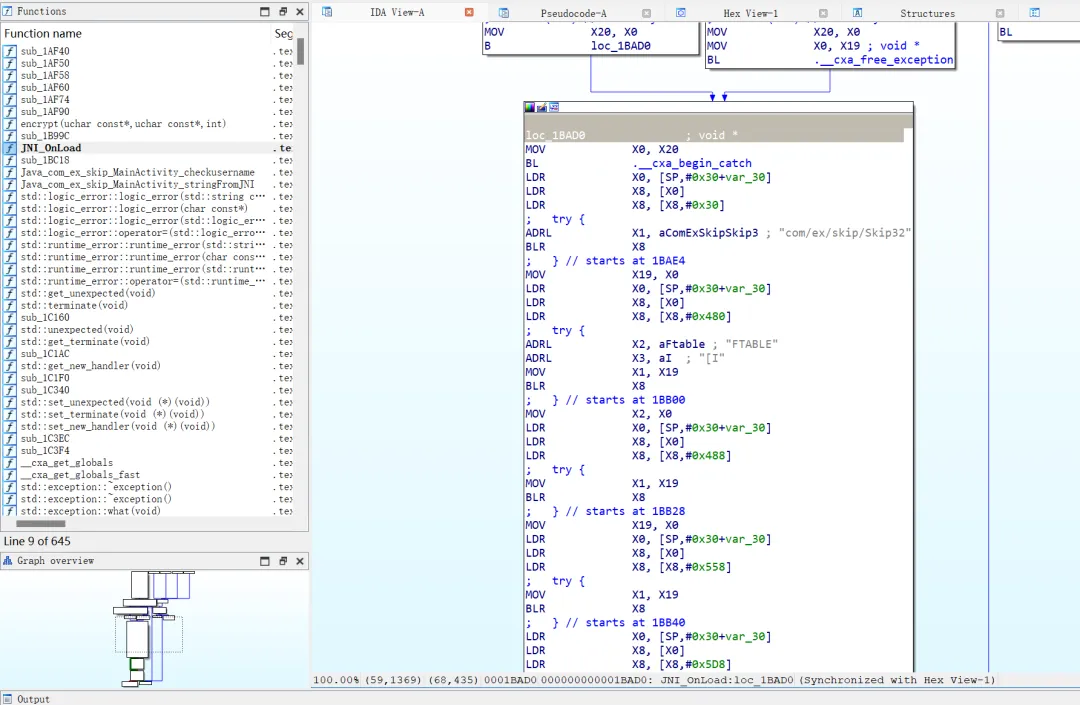
Task: Sort by the Function name column header
Action: 43,33
